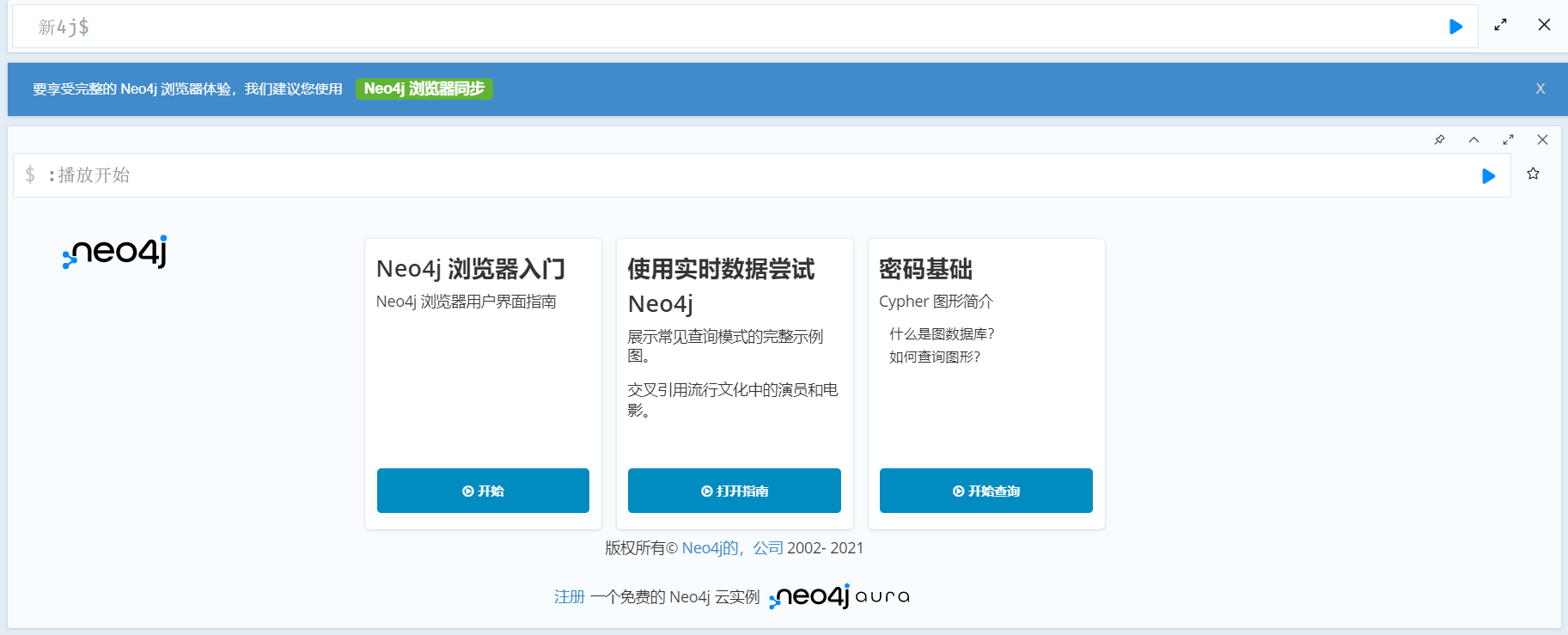The image size is (1568, 635).
Task: Click the 展示常见查询模式的完整示例图 text
Action: (726, 345)
